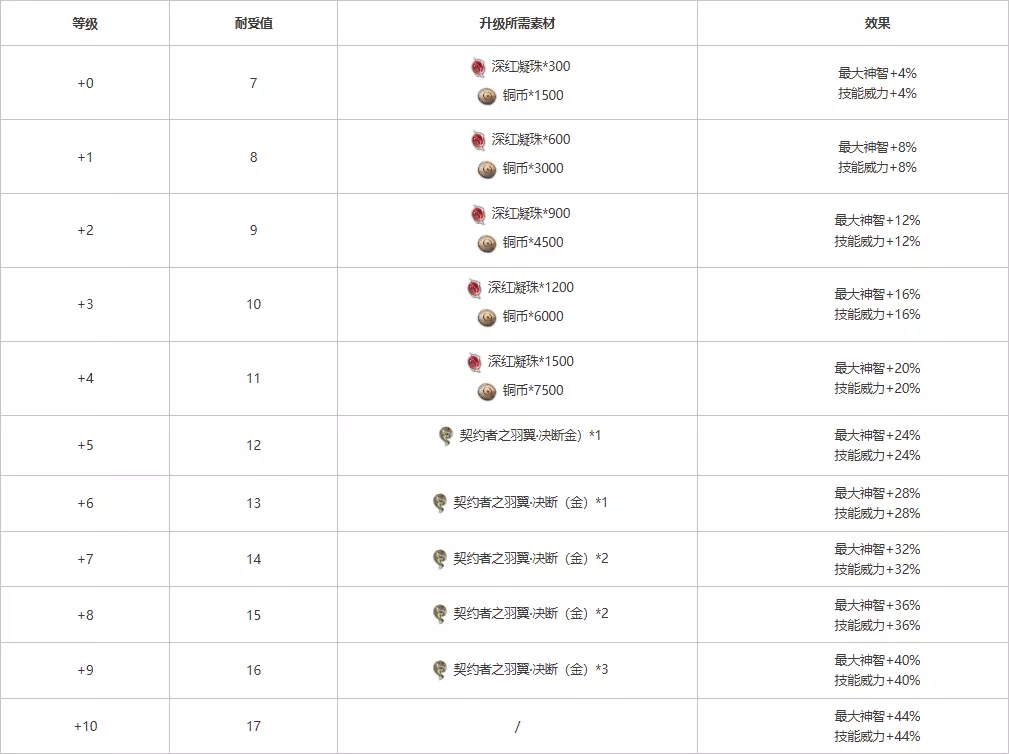Select the coin icon next to 铜币*4500
Image resolution: width=1009 pixels, height=754 pixels.
pyautogui.click(x=487, y=243)
